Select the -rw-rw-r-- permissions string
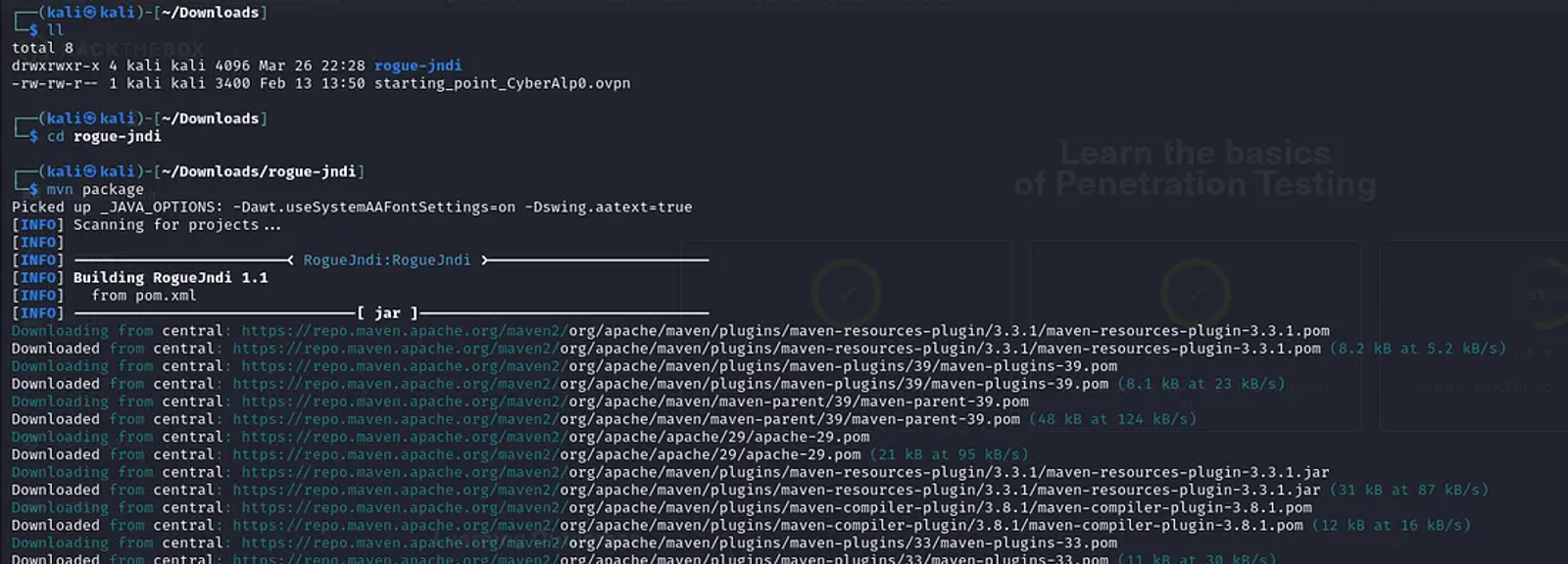The image size is (1568, 564). 56,83
